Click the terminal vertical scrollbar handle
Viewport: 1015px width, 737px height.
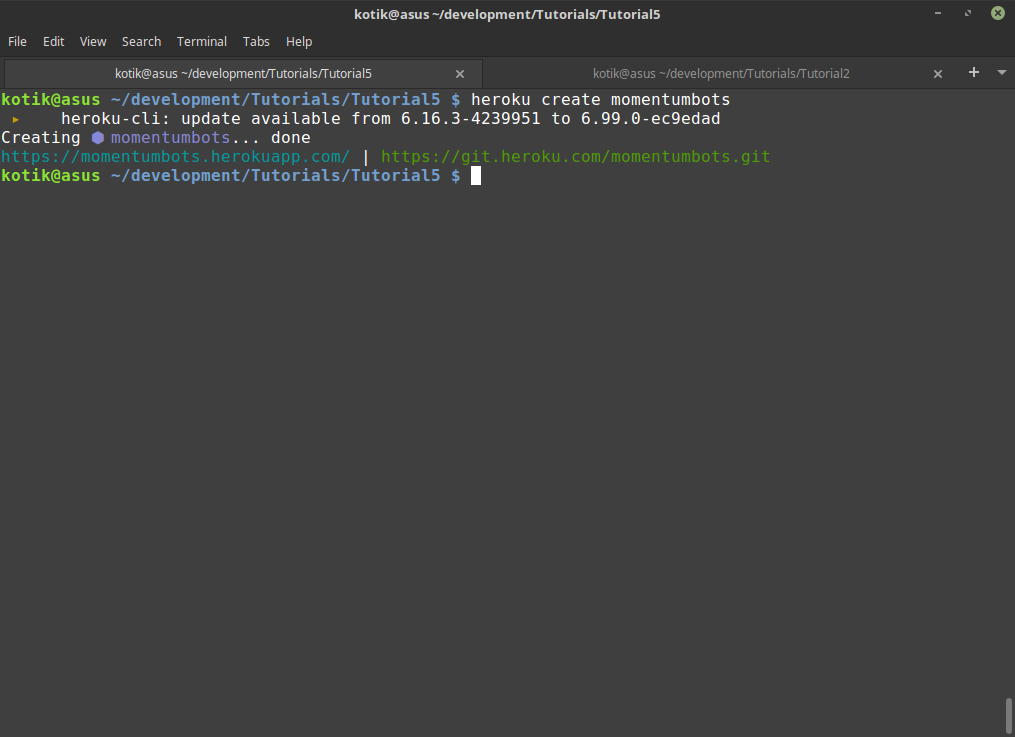(x=1009, y=716)
